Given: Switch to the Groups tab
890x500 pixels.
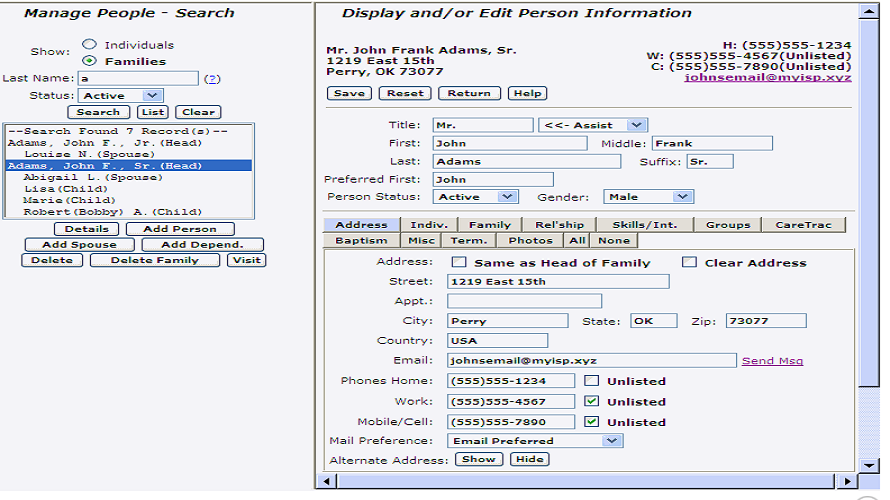Looking at the screenshot, I should coord(728,225).
